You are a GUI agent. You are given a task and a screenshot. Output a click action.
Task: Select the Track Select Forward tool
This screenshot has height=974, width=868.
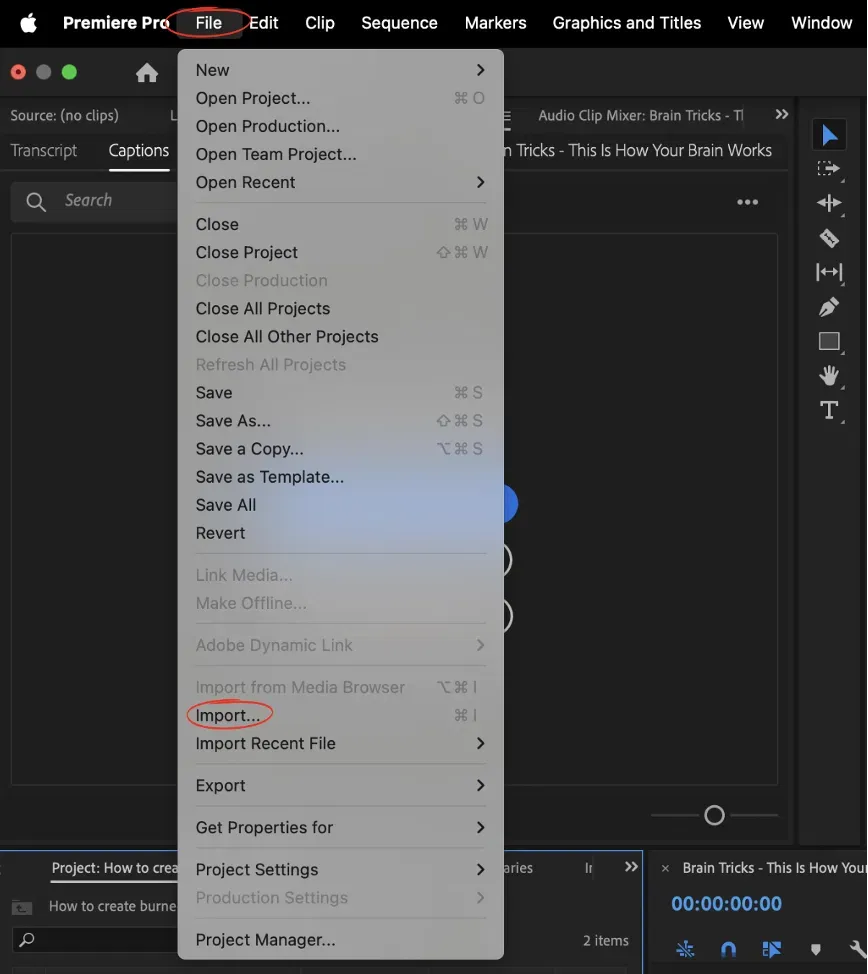point(829,169)
